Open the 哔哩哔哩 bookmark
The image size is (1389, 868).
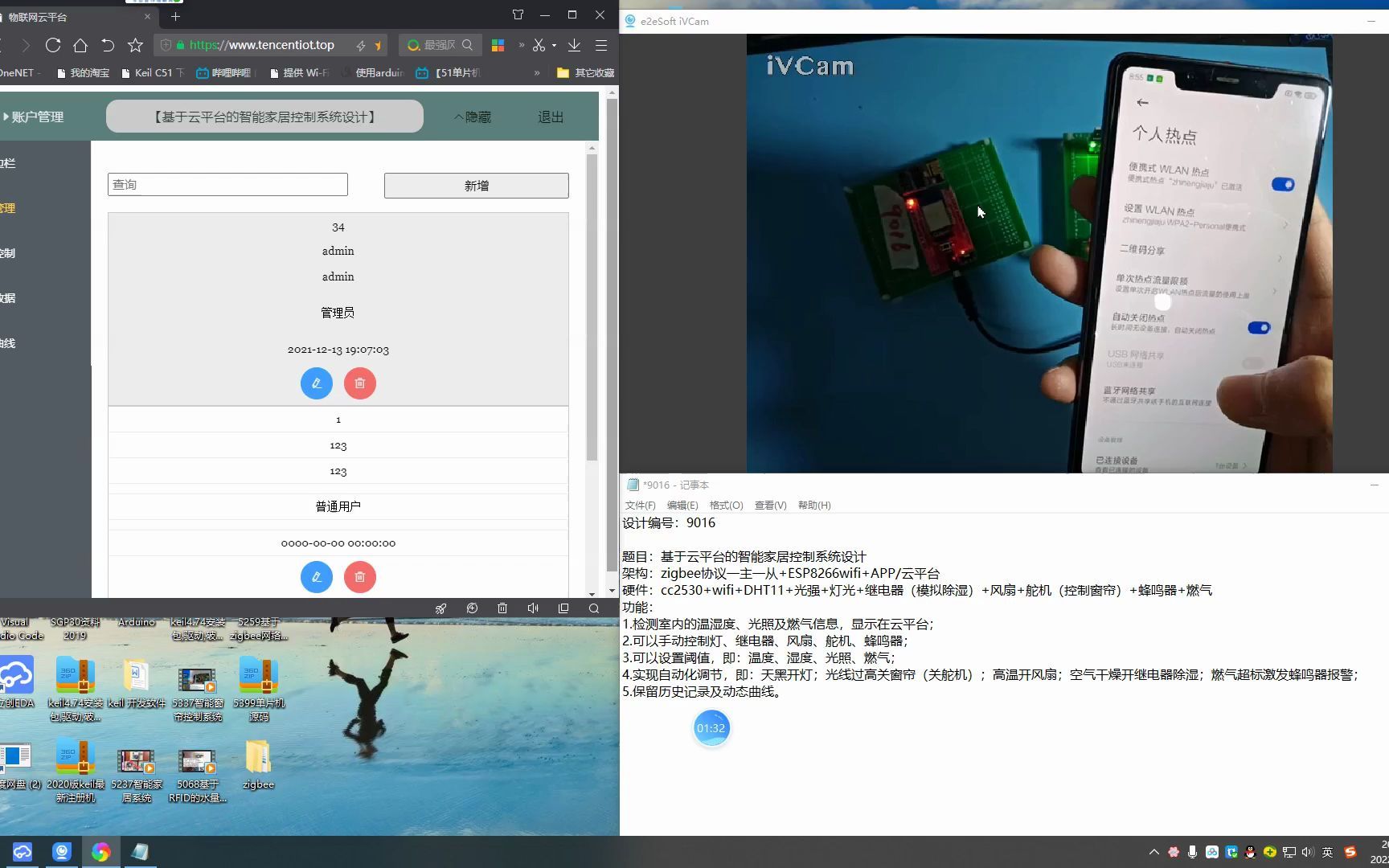pos(223,73)
